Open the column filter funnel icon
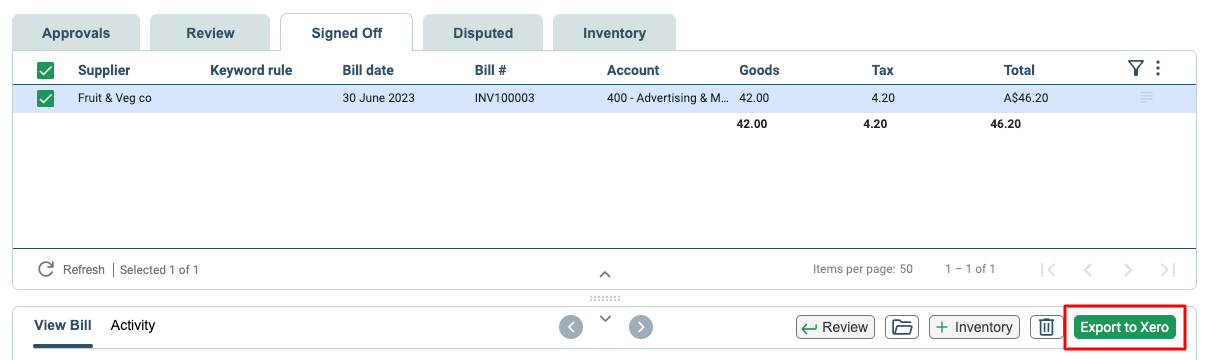Image resolution: width=1211 pixels, height=360 pixels. (1135, 68)
